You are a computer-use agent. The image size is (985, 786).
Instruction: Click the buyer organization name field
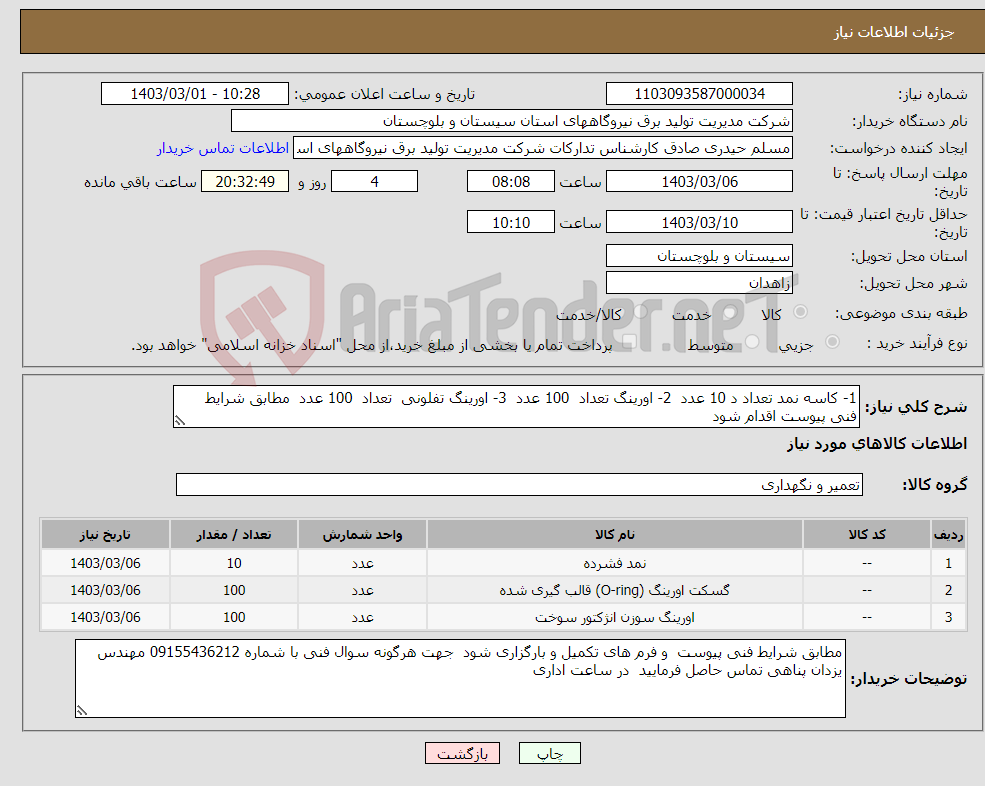(x=512, y=121)
